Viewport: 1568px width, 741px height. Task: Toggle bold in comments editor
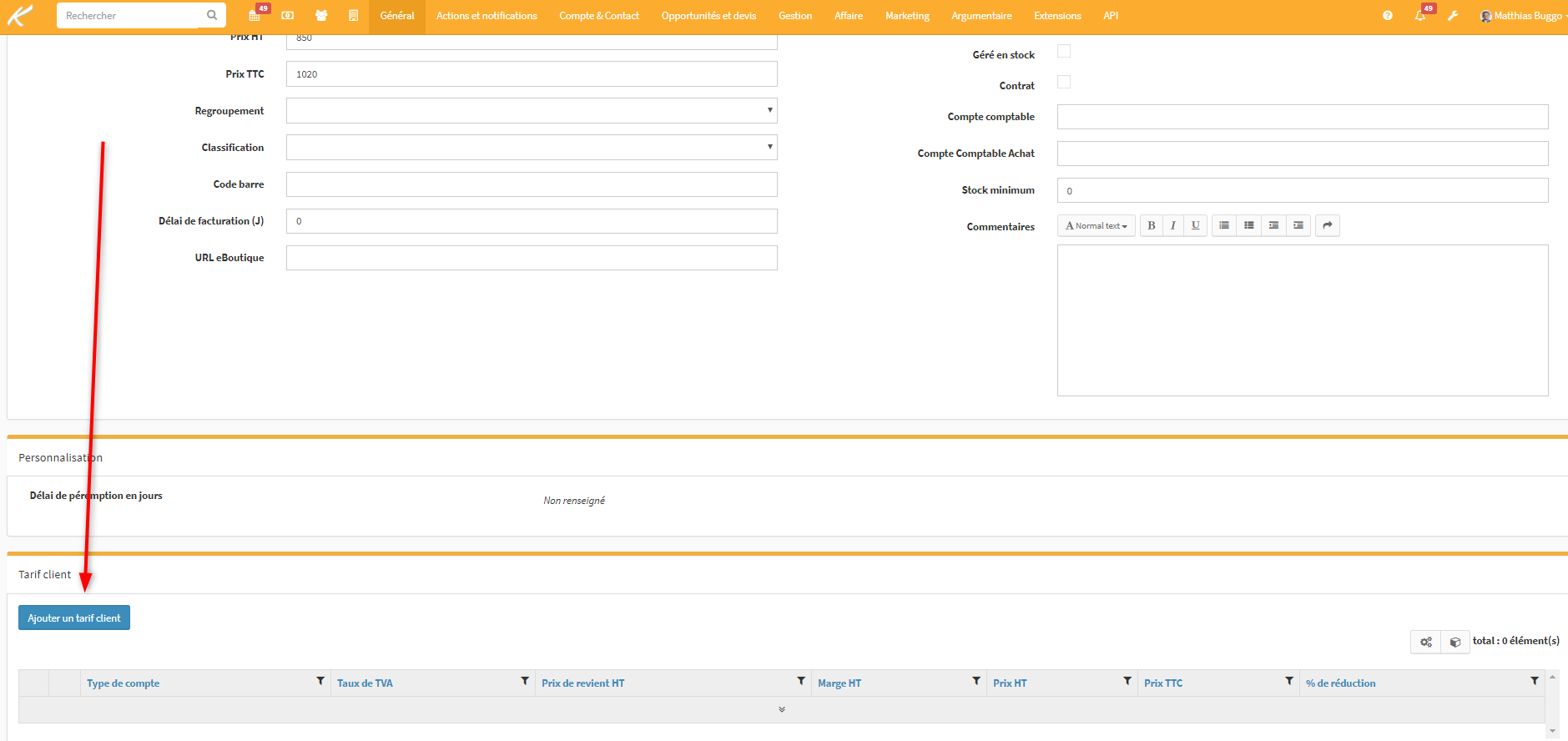coord(1152,225)
